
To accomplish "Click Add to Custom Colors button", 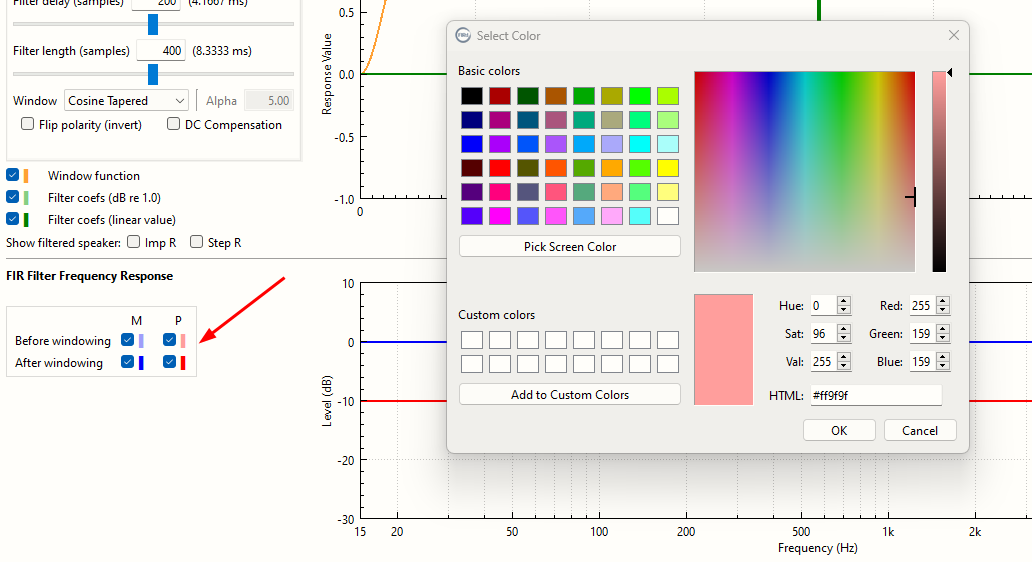I will tap(570, 394).
